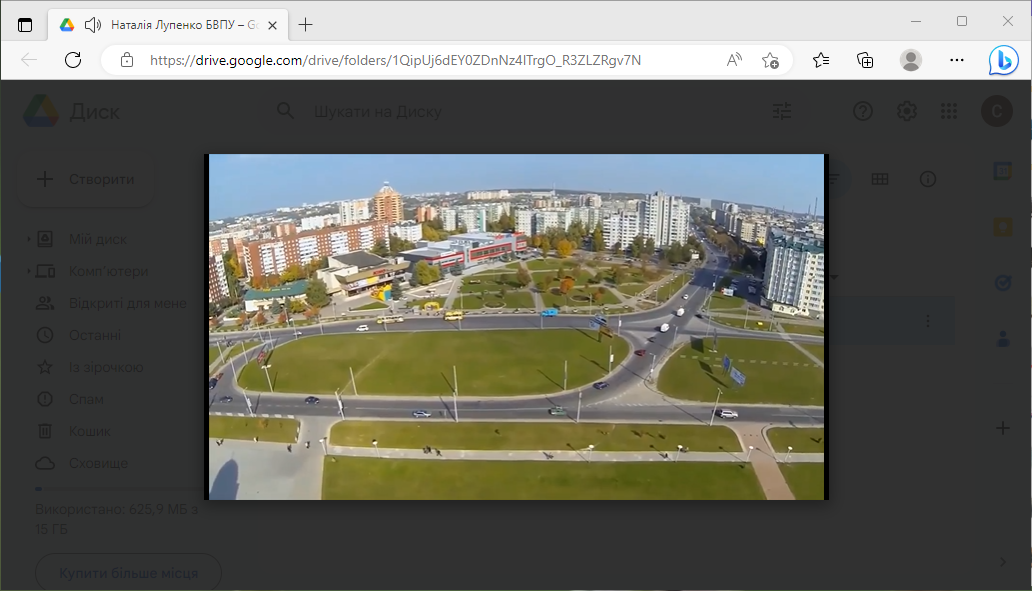Open the Кошик section
The height and width of the screenshot is (591, 1032).
(x=89, y=431)
